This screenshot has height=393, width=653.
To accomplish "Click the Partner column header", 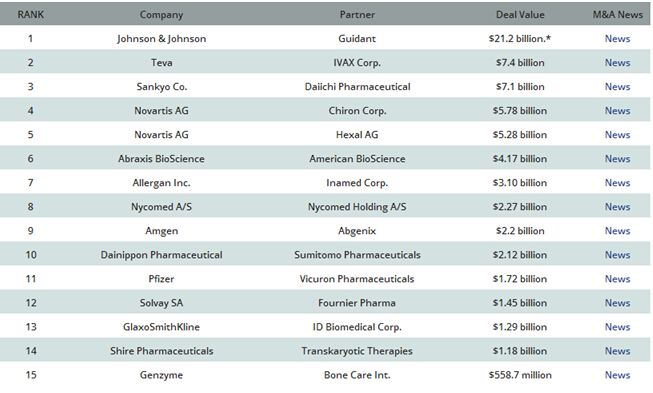I will (x=357, y=15).
